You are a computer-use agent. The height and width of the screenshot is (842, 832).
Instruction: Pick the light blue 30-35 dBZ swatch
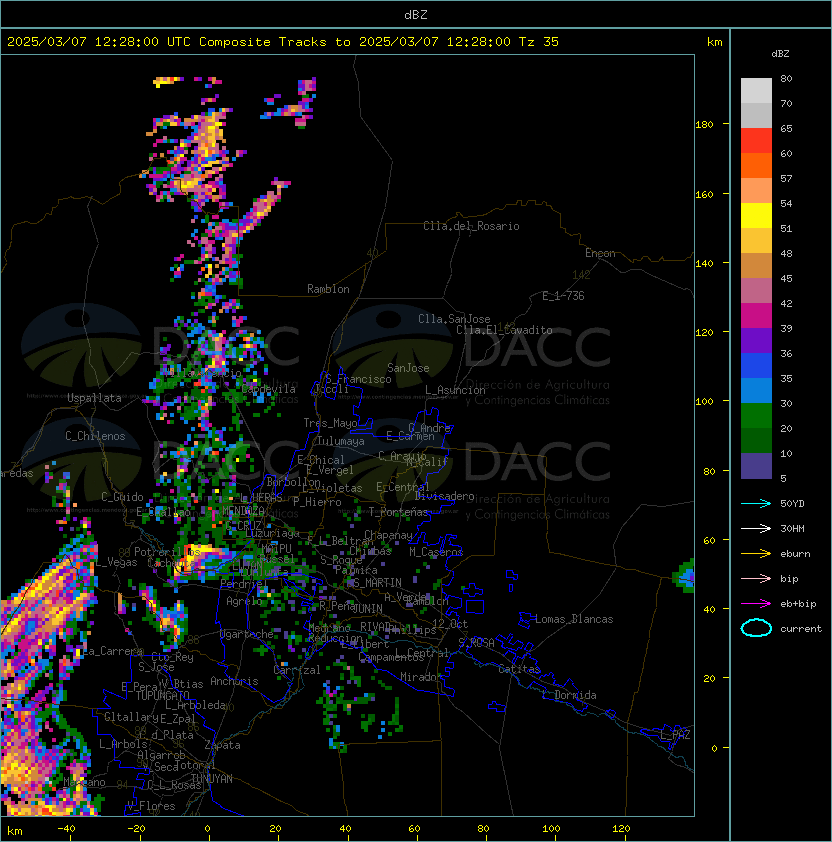point(756,391)
